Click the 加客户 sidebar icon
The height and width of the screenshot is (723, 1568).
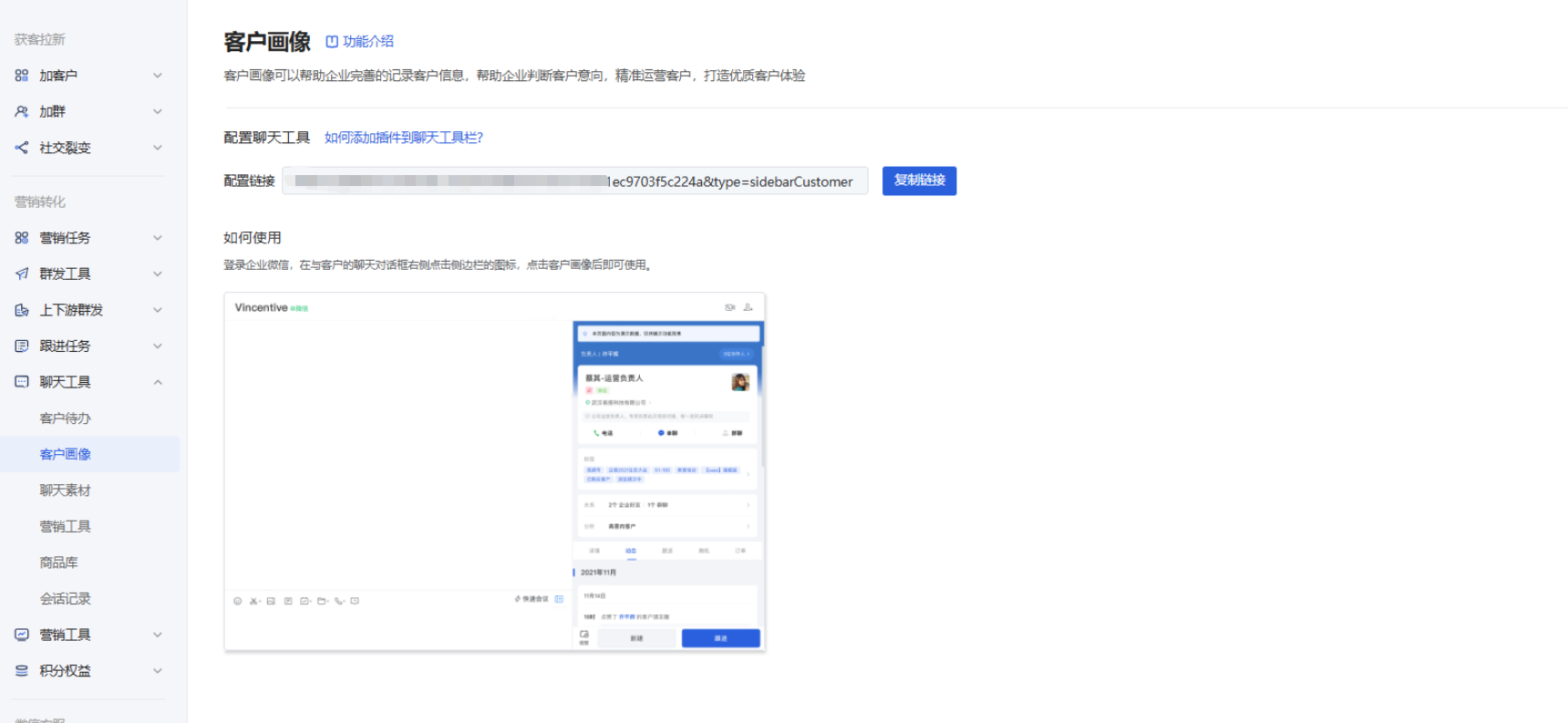tap(22, 76)
